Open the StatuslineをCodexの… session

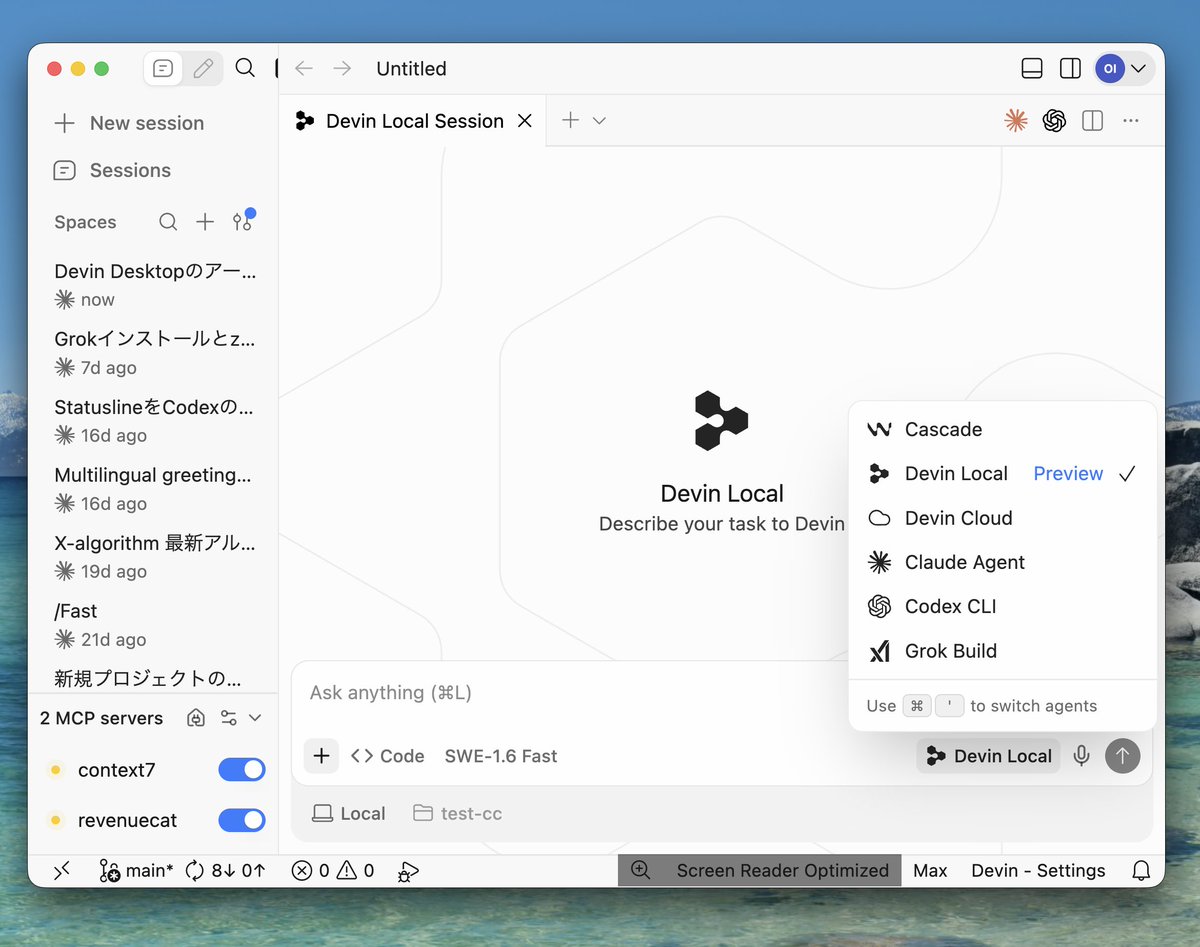[x=155, y=421]
